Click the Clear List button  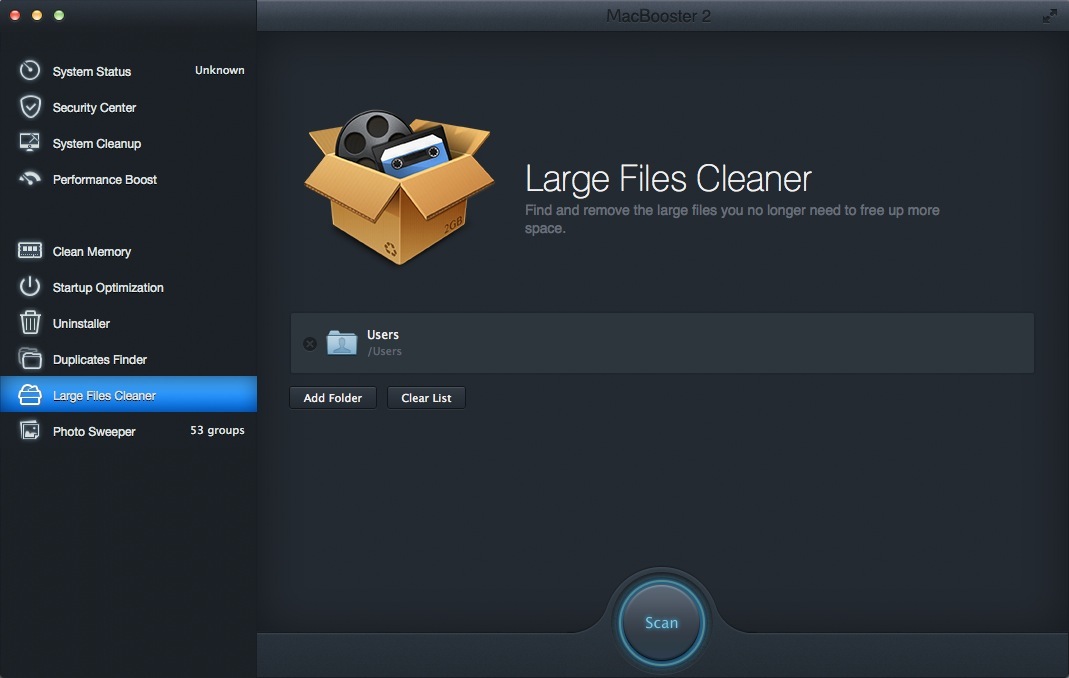coord(426,398)
